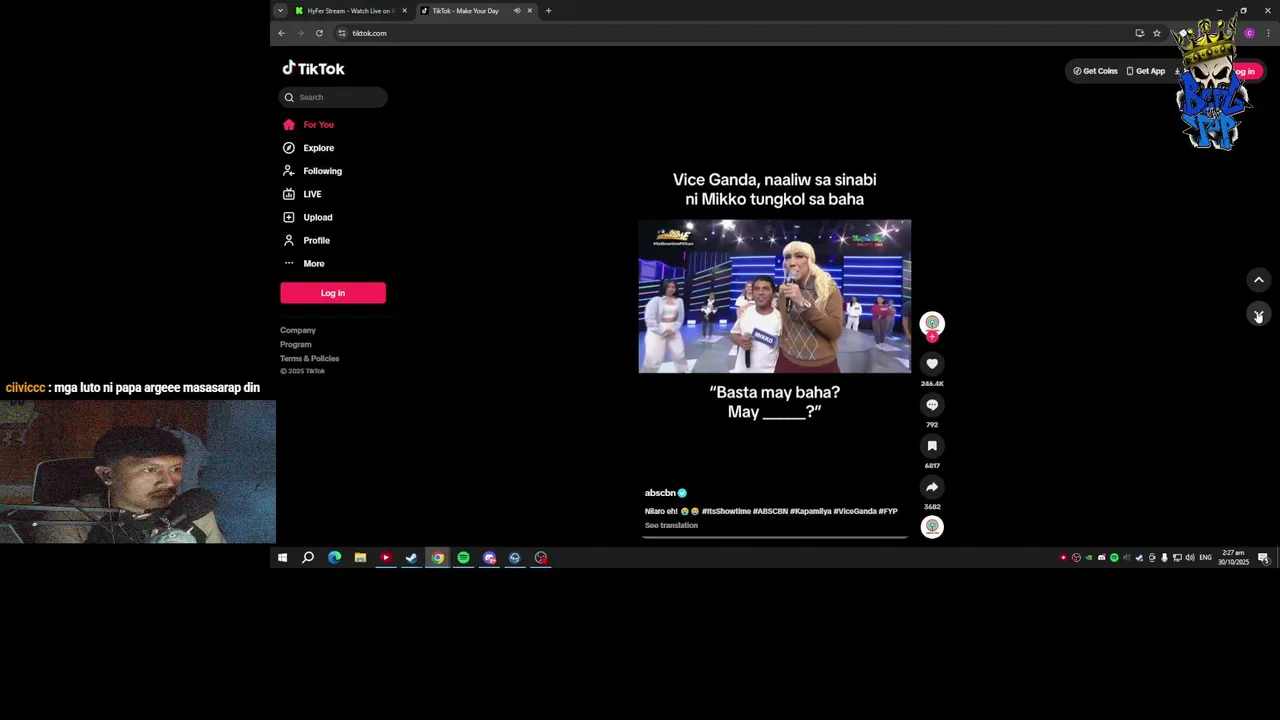The height and width of the screenshot is (720, 1280).
Task: Click the browser back button
Action: coord(281,33)
